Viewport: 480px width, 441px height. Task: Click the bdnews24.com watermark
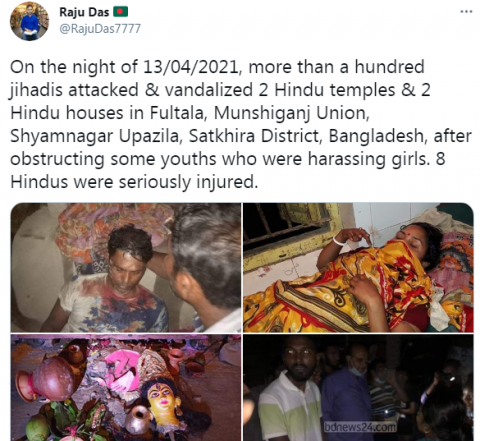coord(360,427)
